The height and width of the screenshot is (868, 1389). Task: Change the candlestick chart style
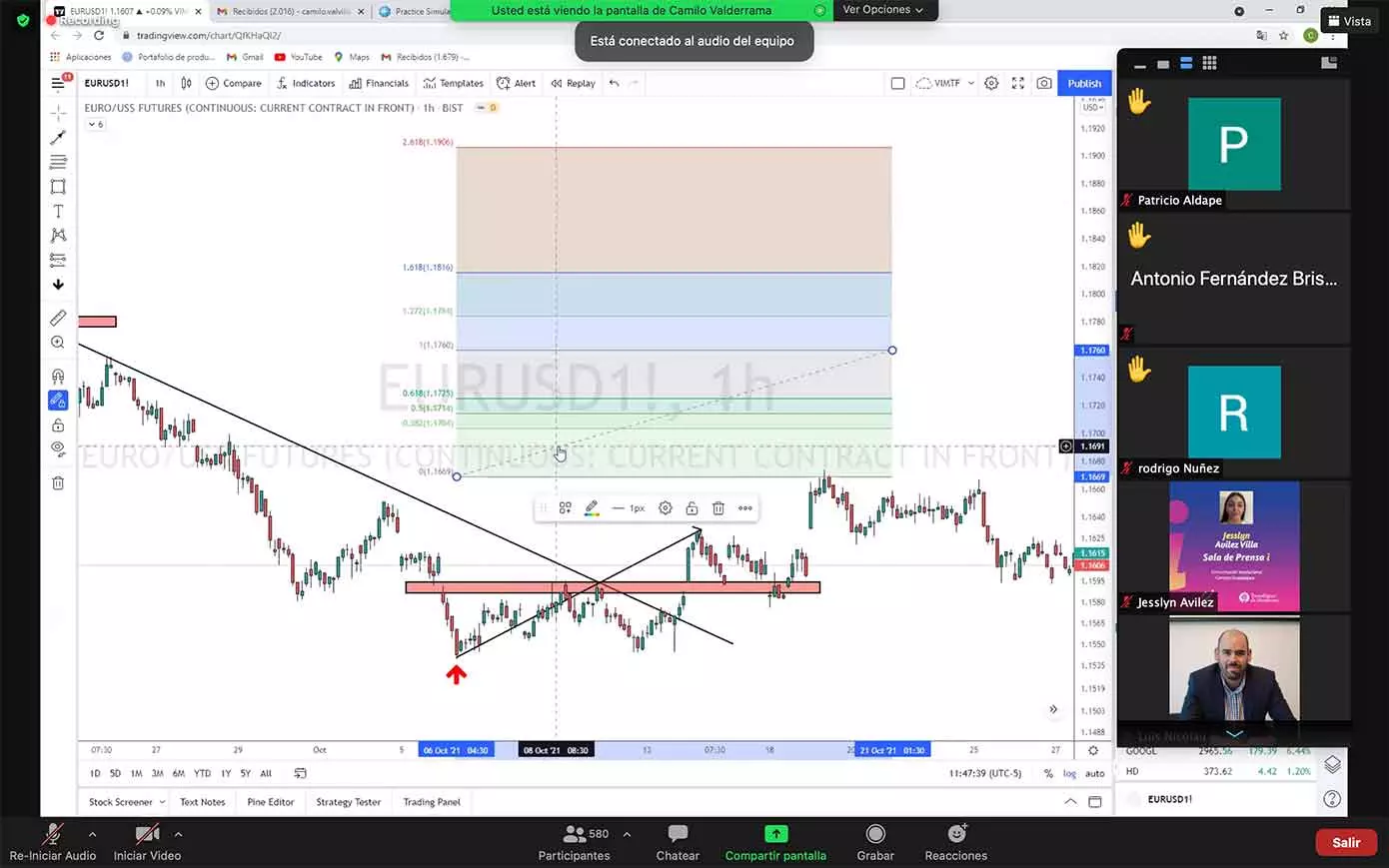186,83
